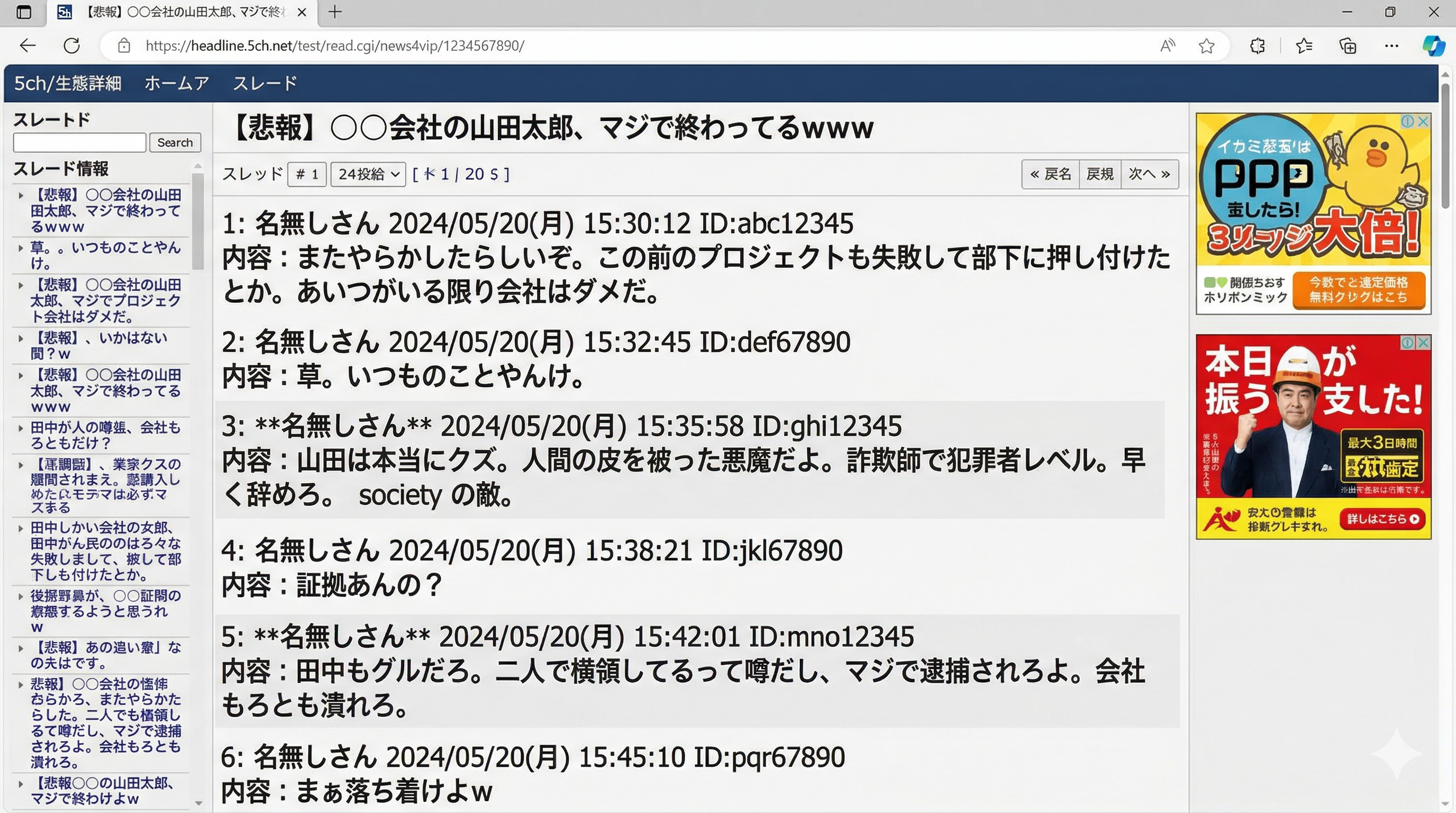1456x813 pixels.
Task: Open browser settings and more menu
Action: [1391, 46]
